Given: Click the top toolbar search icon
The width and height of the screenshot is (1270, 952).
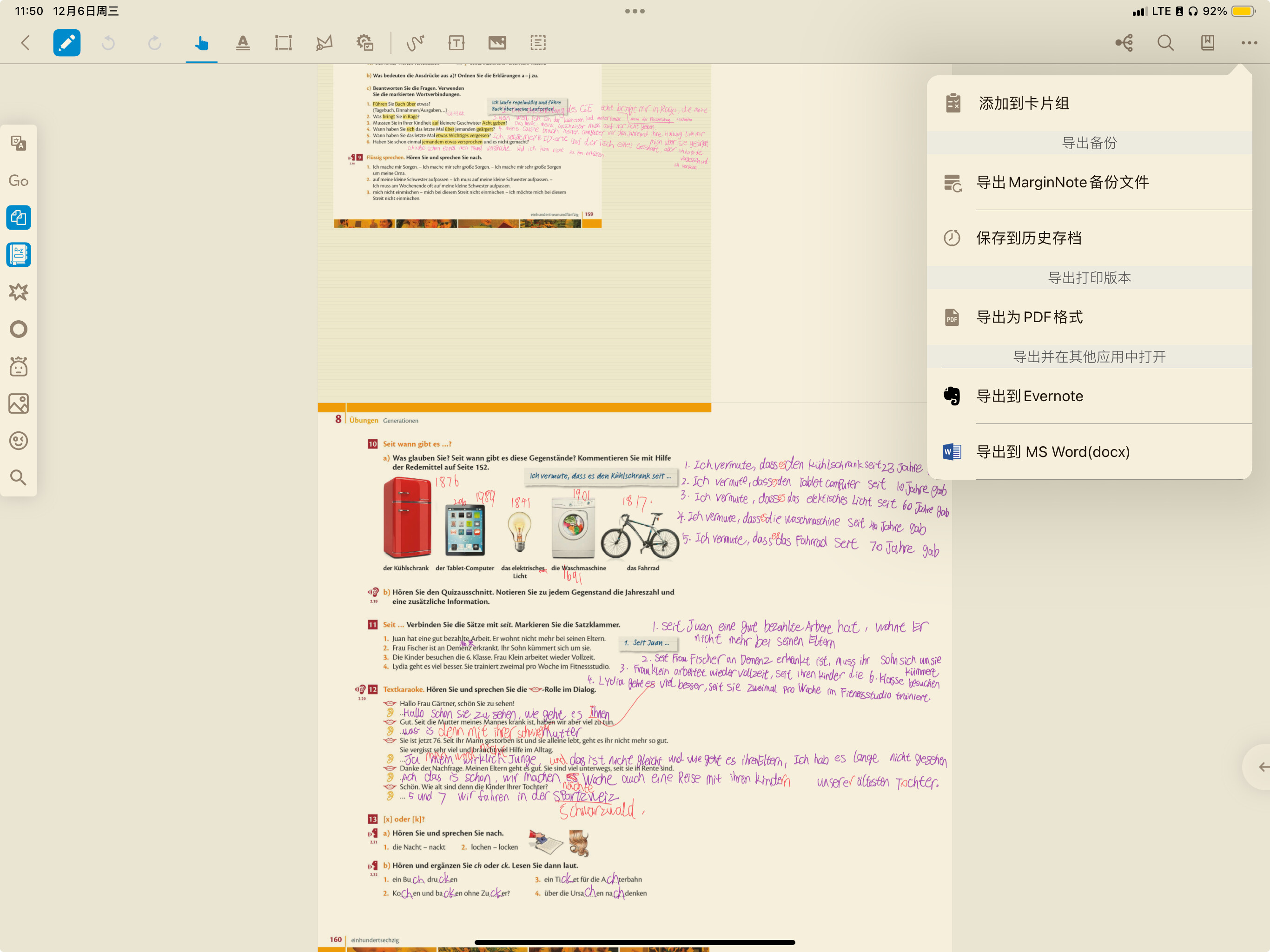Looking at the screenshot, I should tap(1165, 42).
